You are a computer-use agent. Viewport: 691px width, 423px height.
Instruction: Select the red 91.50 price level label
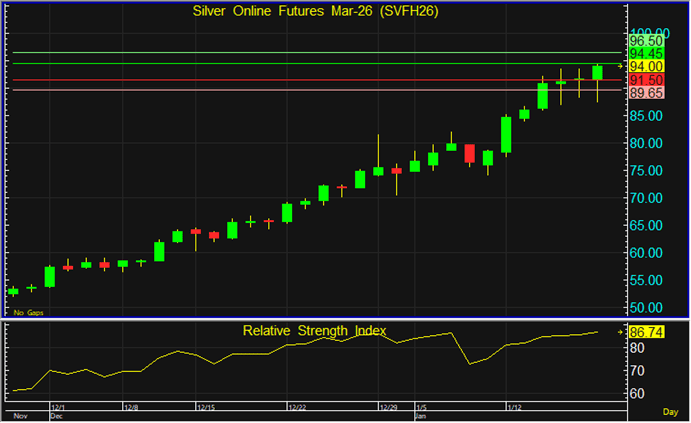[647, 79]
